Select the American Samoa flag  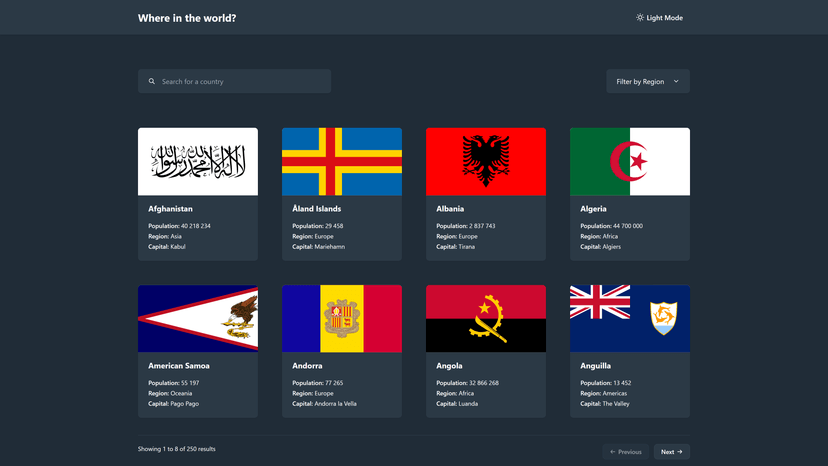point(198,318)
